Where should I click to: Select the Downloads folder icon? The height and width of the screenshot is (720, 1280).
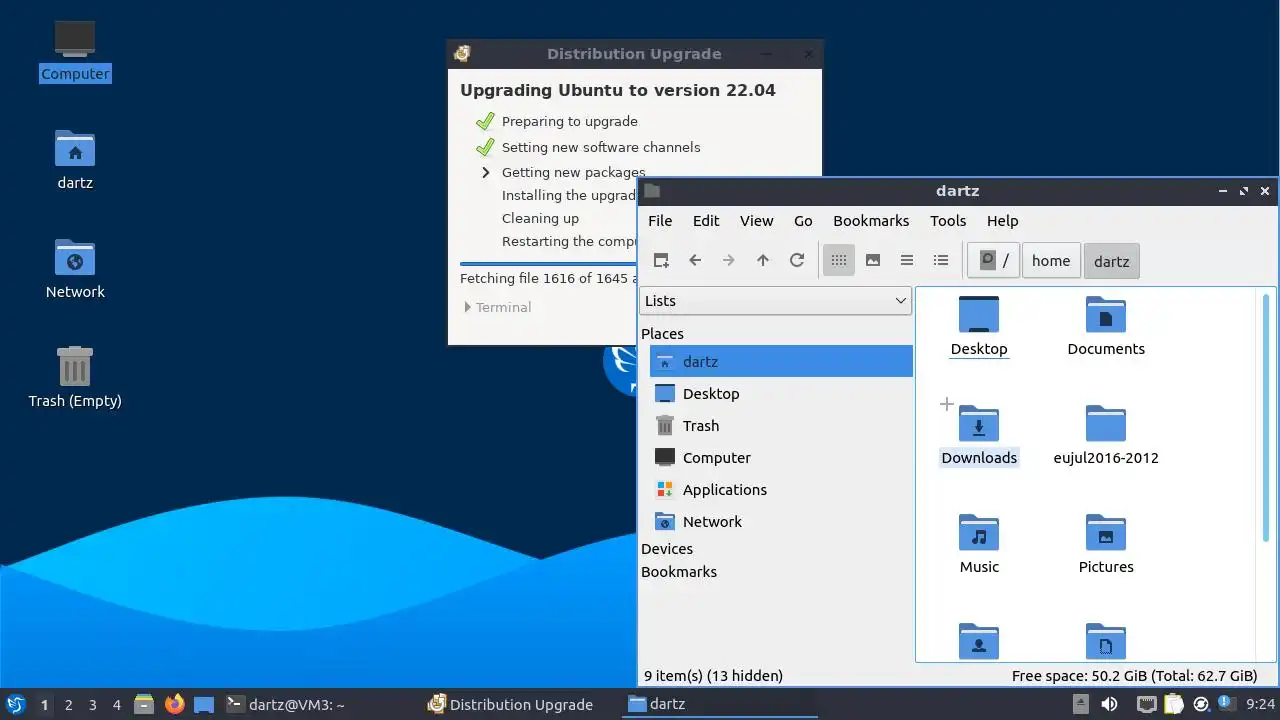coord(979,424)
